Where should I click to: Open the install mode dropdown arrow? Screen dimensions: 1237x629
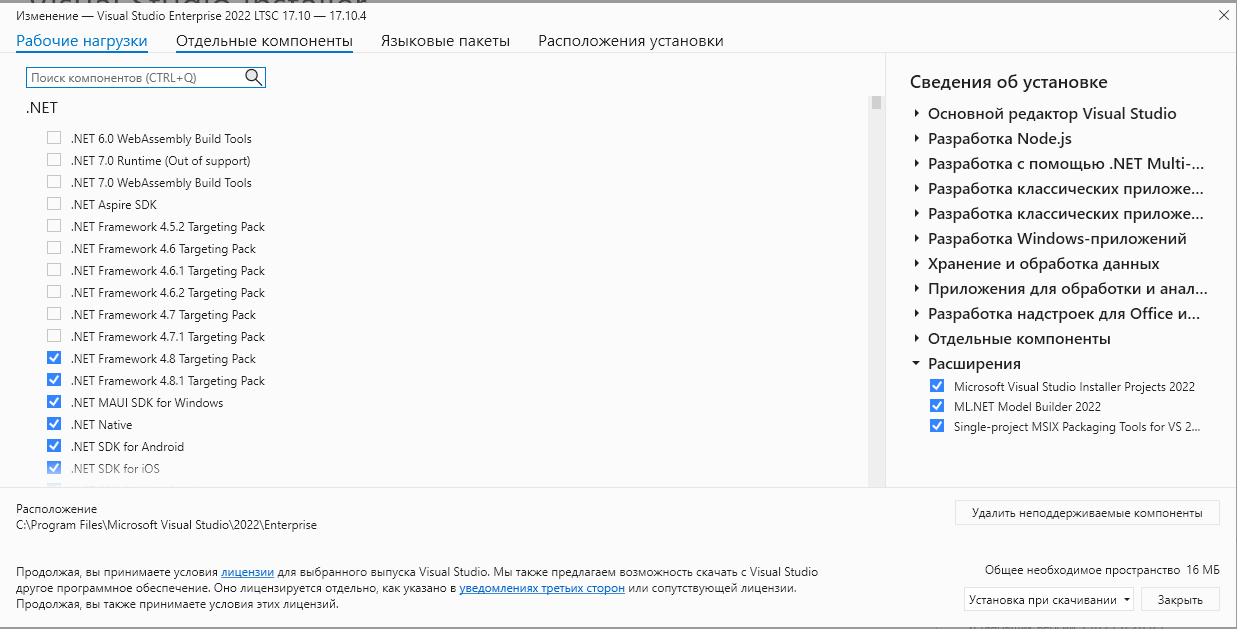coord(1128,600)
